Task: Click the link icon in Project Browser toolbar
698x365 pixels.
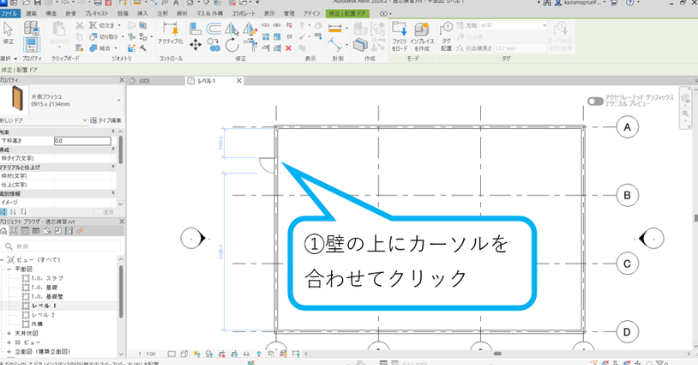Action: point(80,231)
